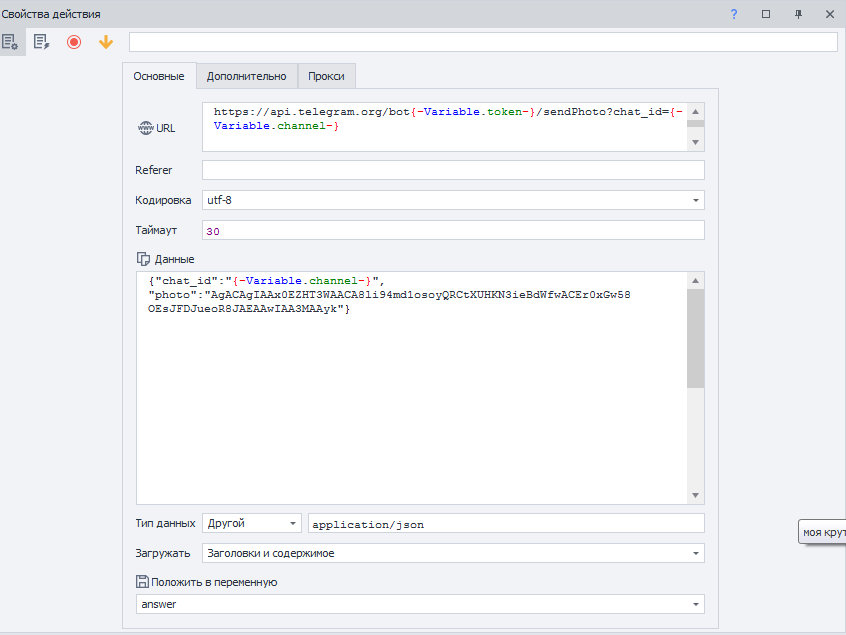Click the Данные text area scrollbar down arrow
The image size is (846, 635).
tap(695, 496)
